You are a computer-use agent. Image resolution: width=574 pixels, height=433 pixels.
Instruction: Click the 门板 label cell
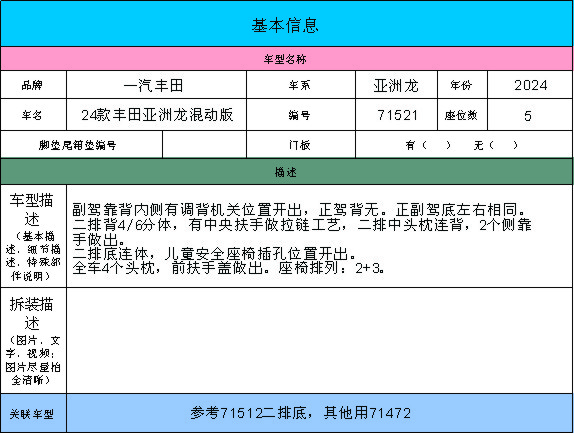tap(301, 145)
